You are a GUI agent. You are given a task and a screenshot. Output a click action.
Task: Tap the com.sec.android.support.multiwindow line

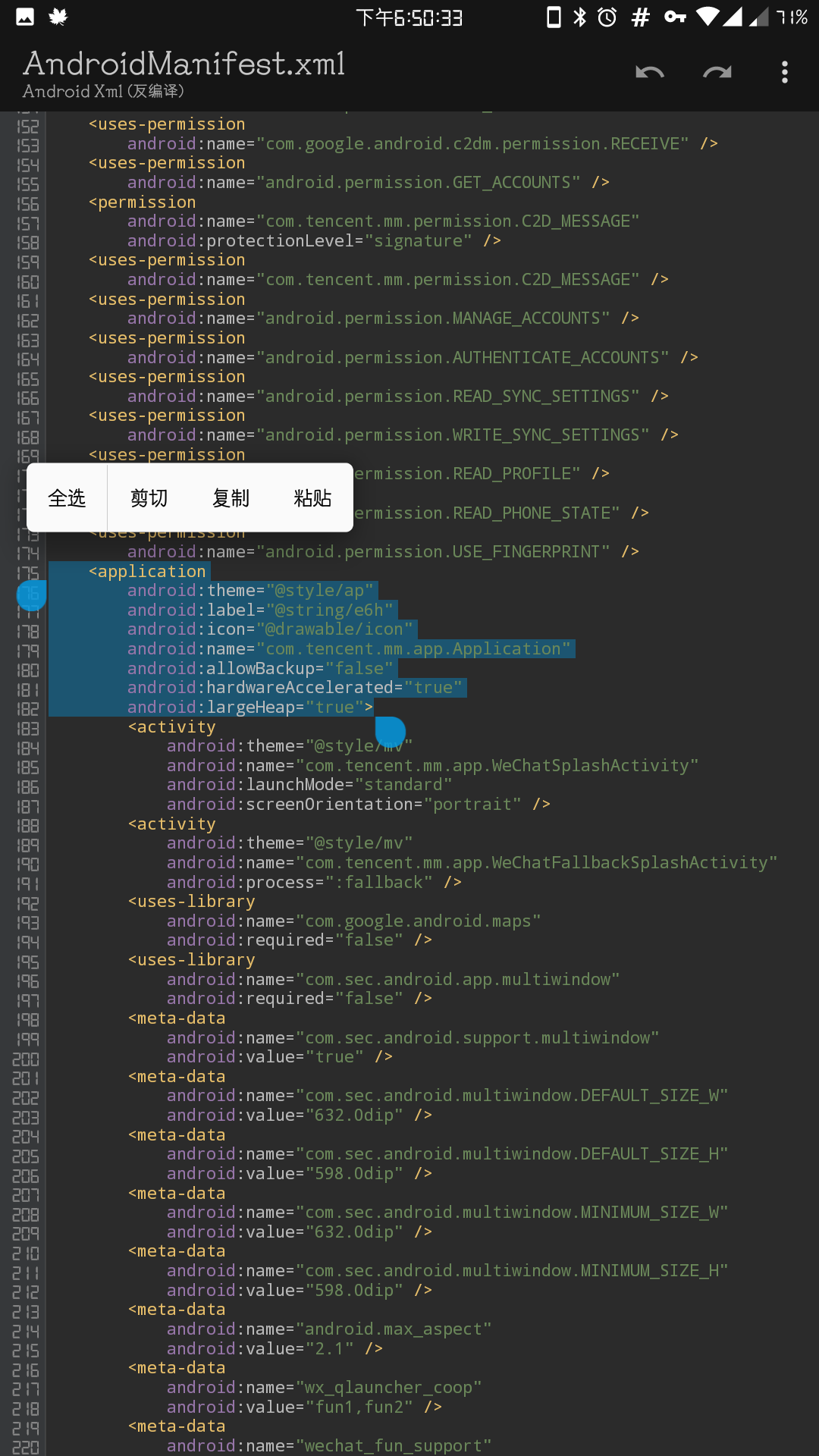click(x=413, y=1038)
